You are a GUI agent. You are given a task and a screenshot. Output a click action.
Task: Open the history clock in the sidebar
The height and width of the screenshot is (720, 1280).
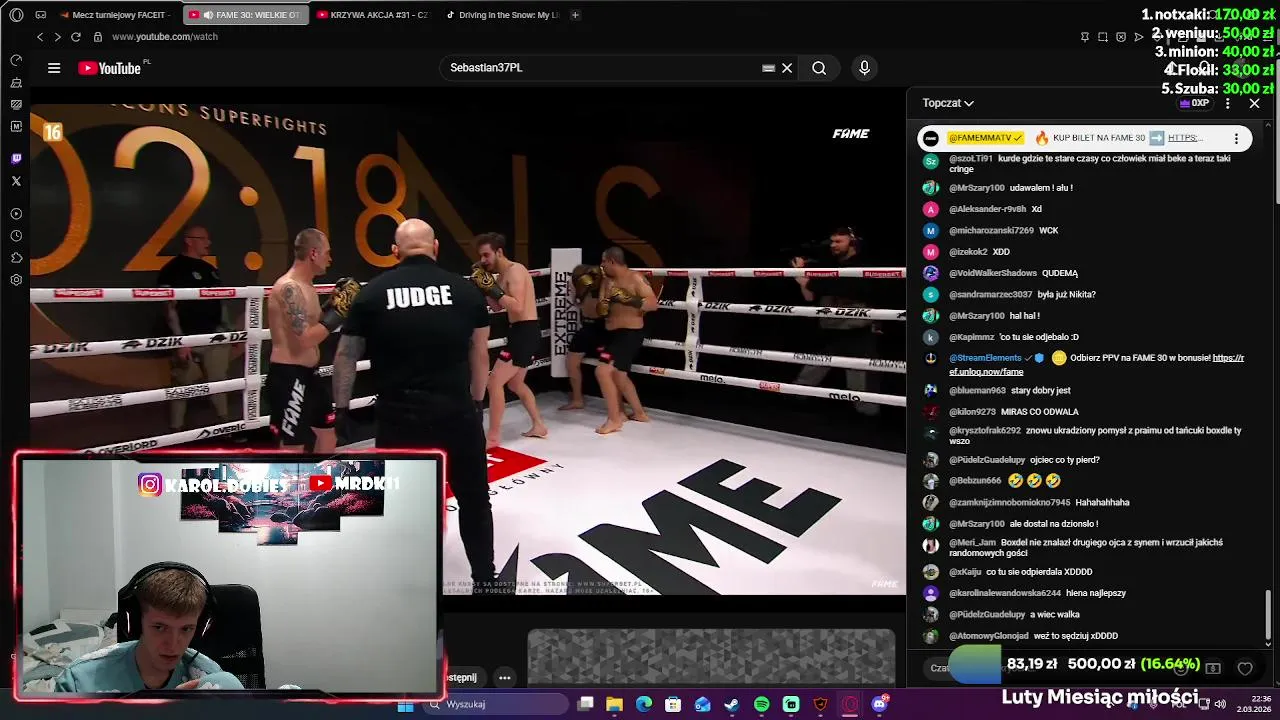[x=16, y=236]
